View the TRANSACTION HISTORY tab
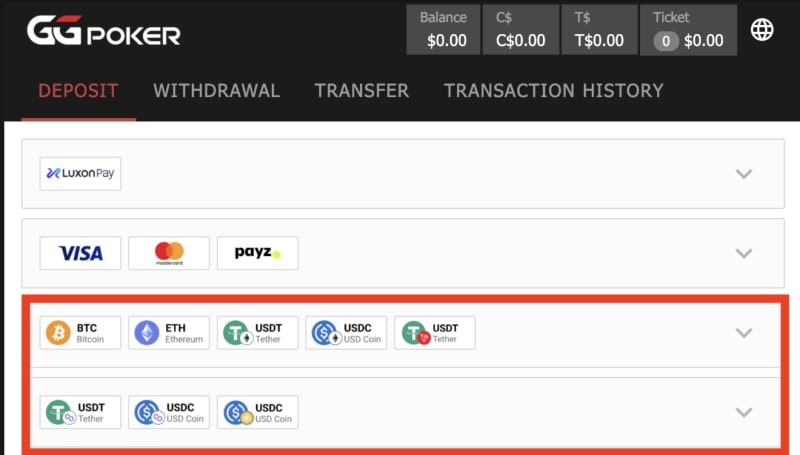Viewport: 800px width, 455px height. (x=554, y=91)
